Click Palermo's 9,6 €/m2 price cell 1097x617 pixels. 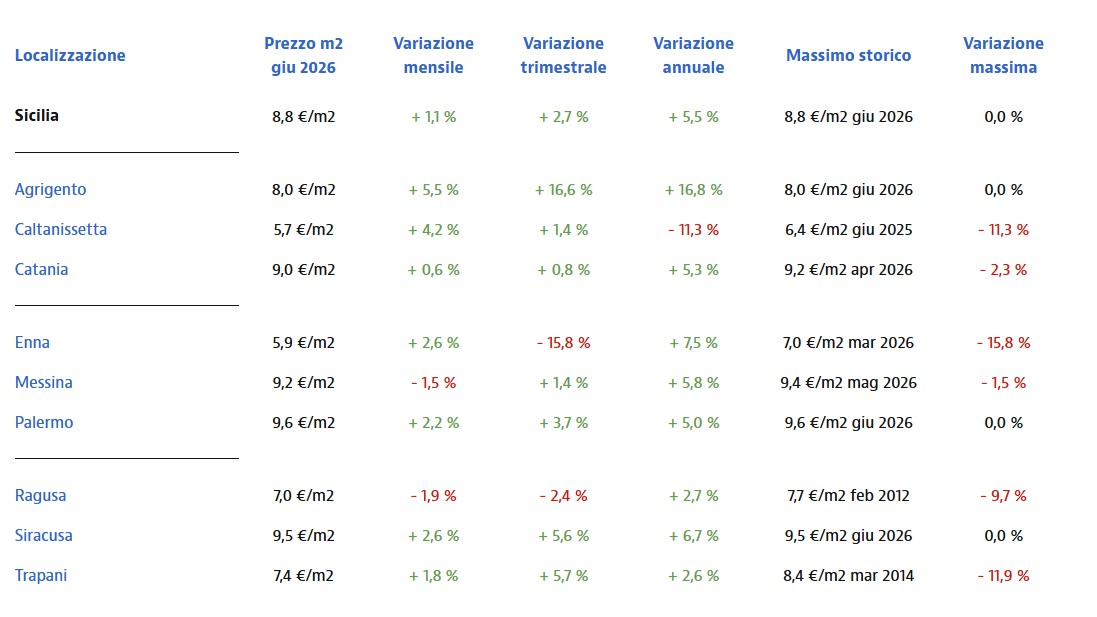coord(304,423)
